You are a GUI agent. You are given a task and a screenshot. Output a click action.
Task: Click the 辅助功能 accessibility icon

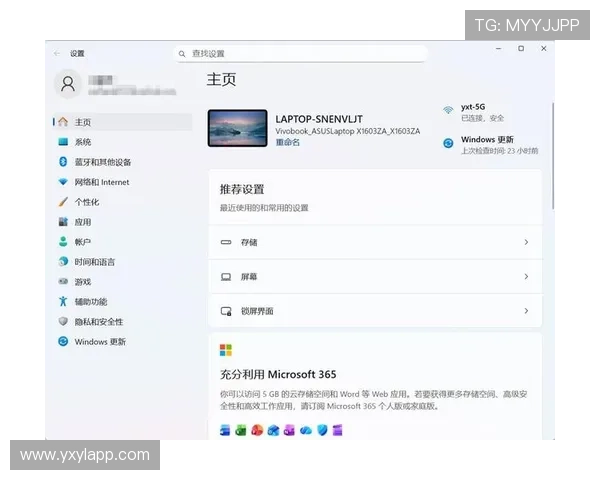pyautogui.click(x=63, y=301)
